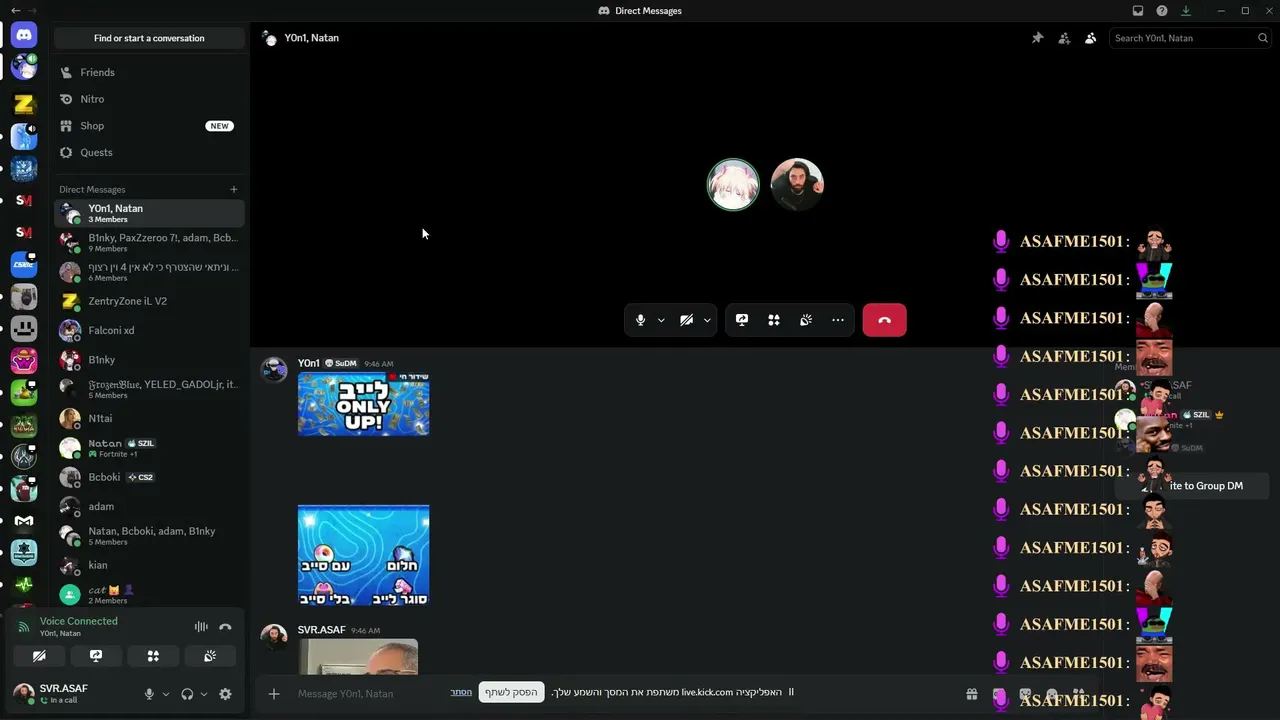
Task: Open the kian direct message
Action: pyautogui.click(x=149, y=565)
